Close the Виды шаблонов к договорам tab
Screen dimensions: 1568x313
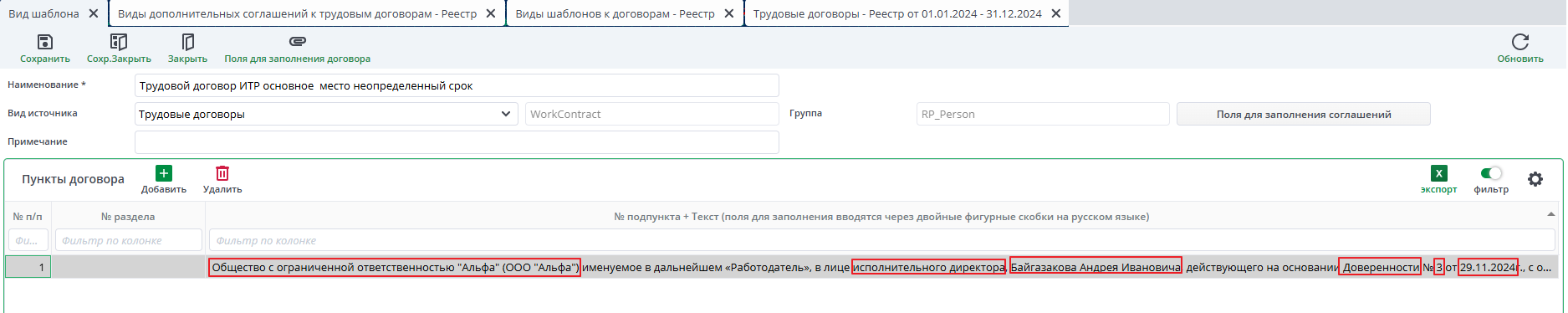point(728,13)
